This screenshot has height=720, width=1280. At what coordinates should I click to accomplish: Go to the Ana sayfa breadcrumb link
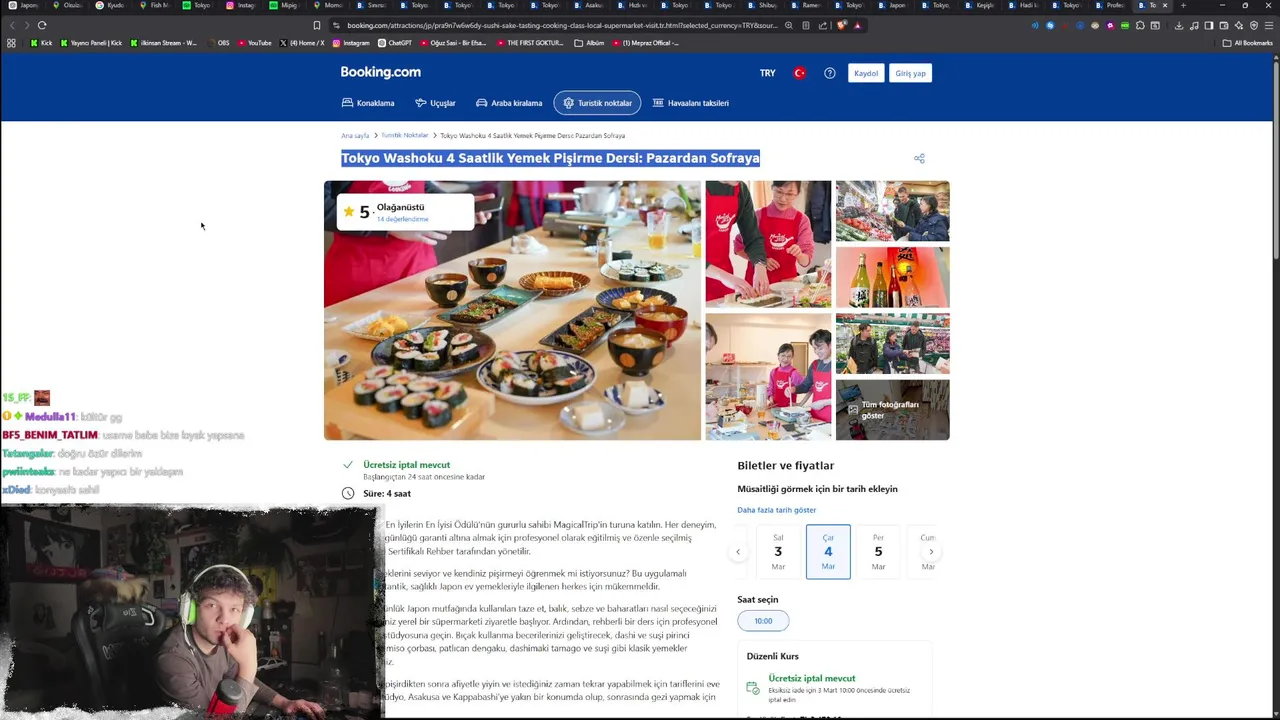click(355, 135)
